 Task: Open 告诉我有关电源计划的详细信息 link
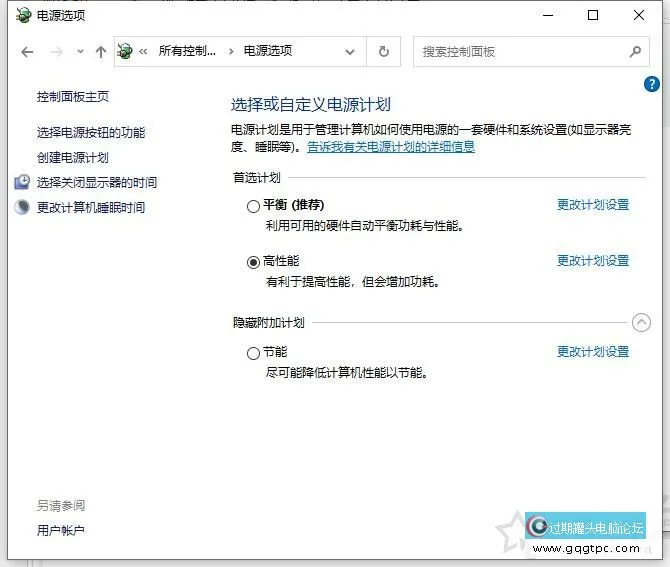[391, 147]
